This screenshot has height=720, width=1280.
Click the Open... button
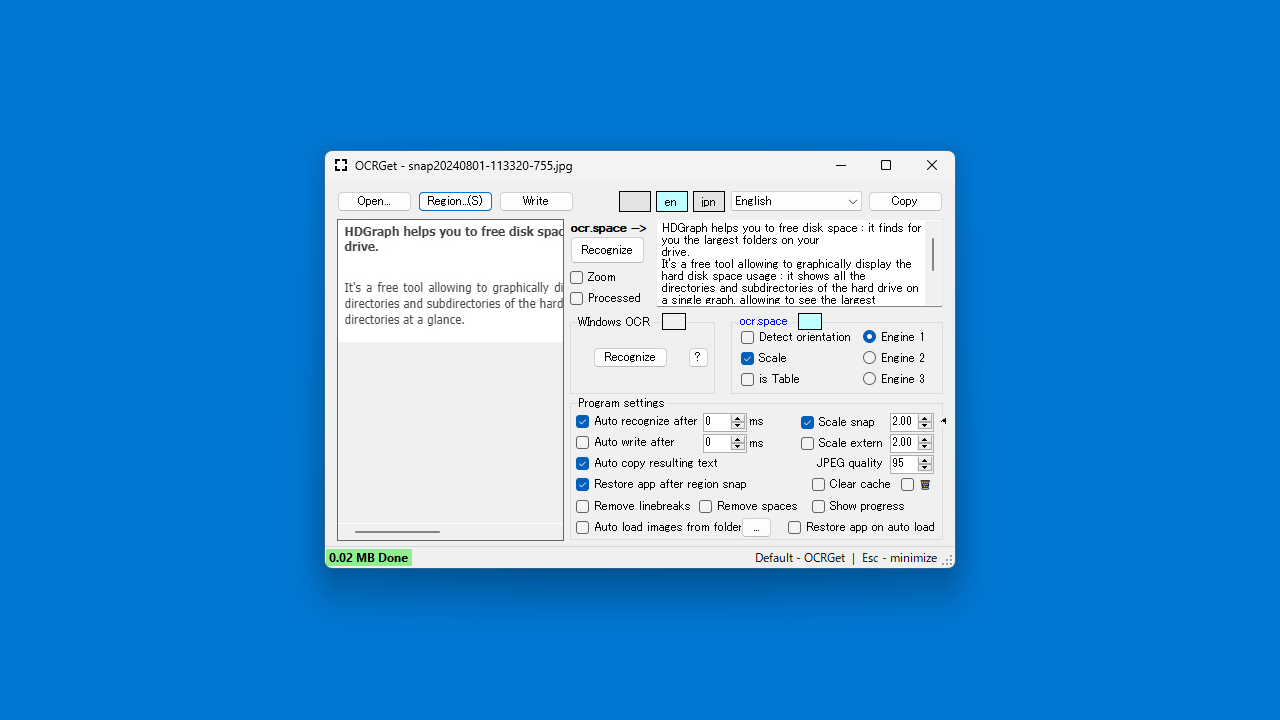pyautogui.click(x=374, y=201)
